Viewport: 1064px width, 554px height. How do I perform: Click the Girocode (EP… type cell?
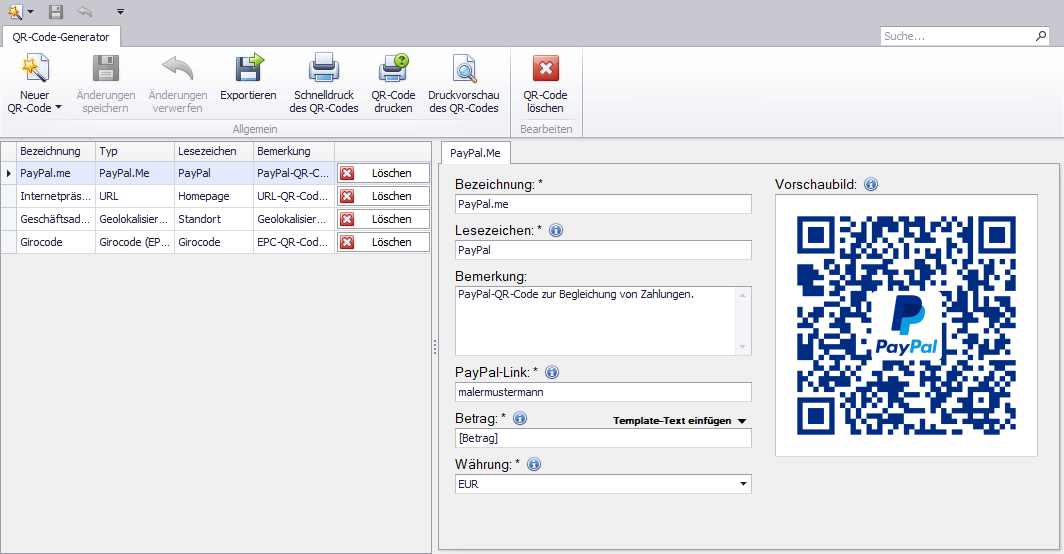pos(135,242)
